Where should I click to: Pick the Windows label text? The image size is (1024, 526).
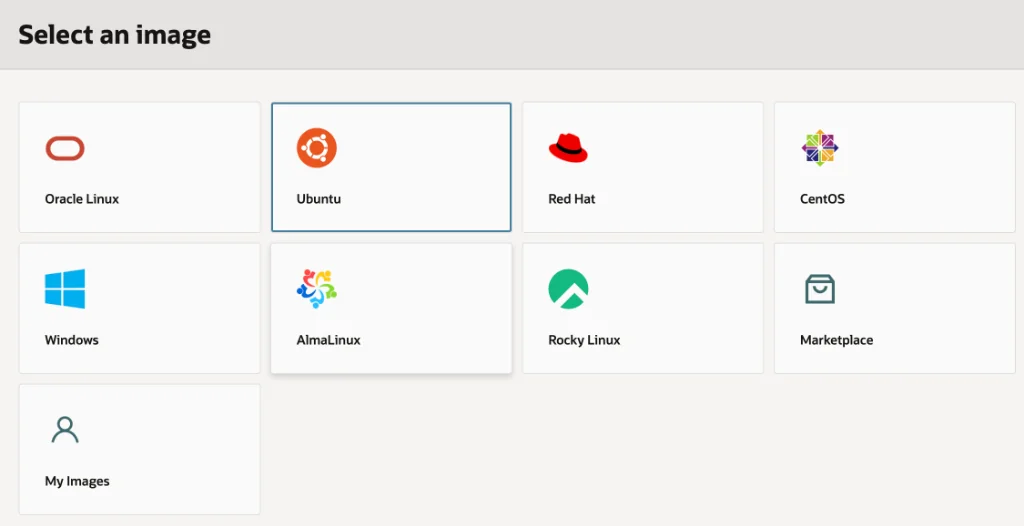72,340
